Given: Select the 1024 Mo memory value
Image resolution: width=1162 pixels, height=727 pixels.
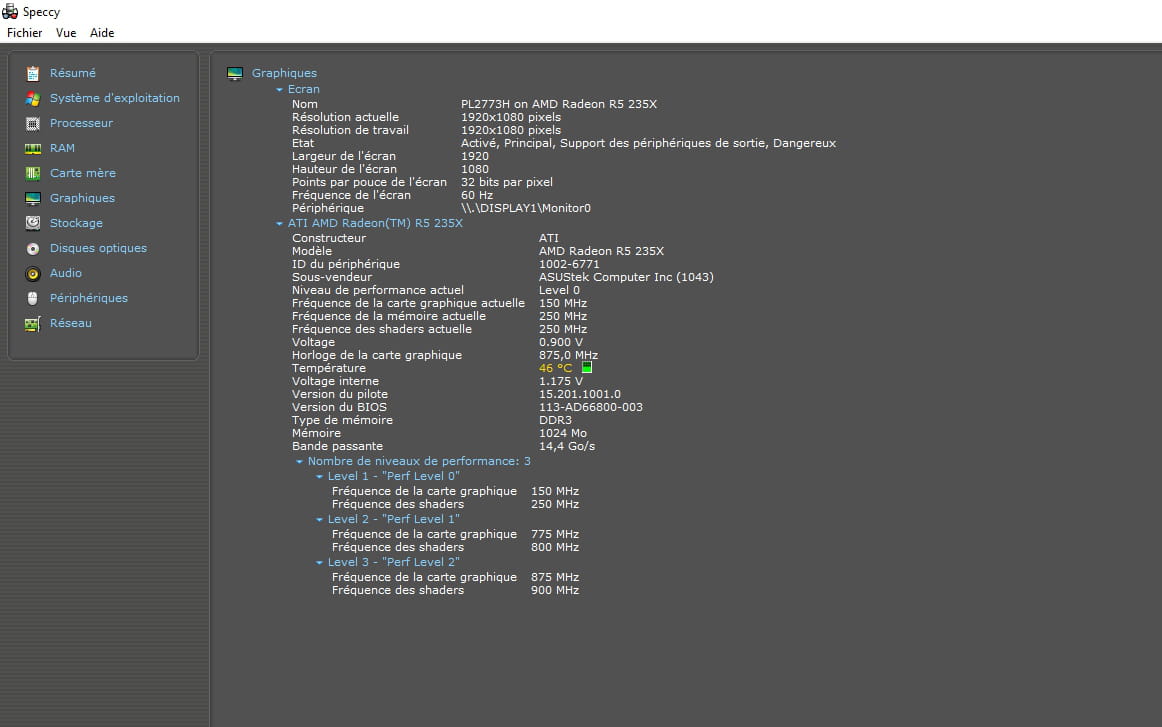Looking at the screenshot, I should click(563, 434).
